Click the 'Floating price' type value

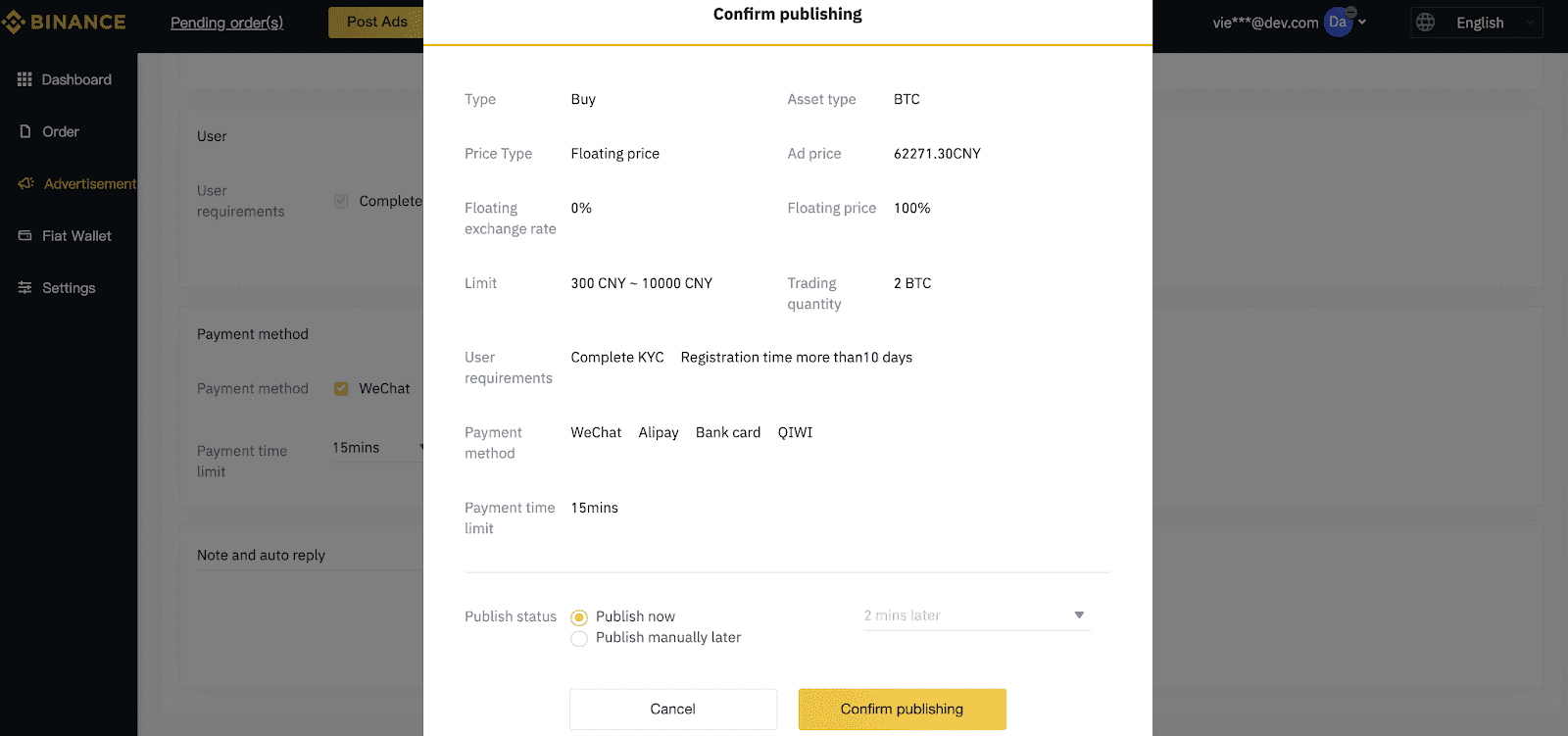(x=615, y=154)
